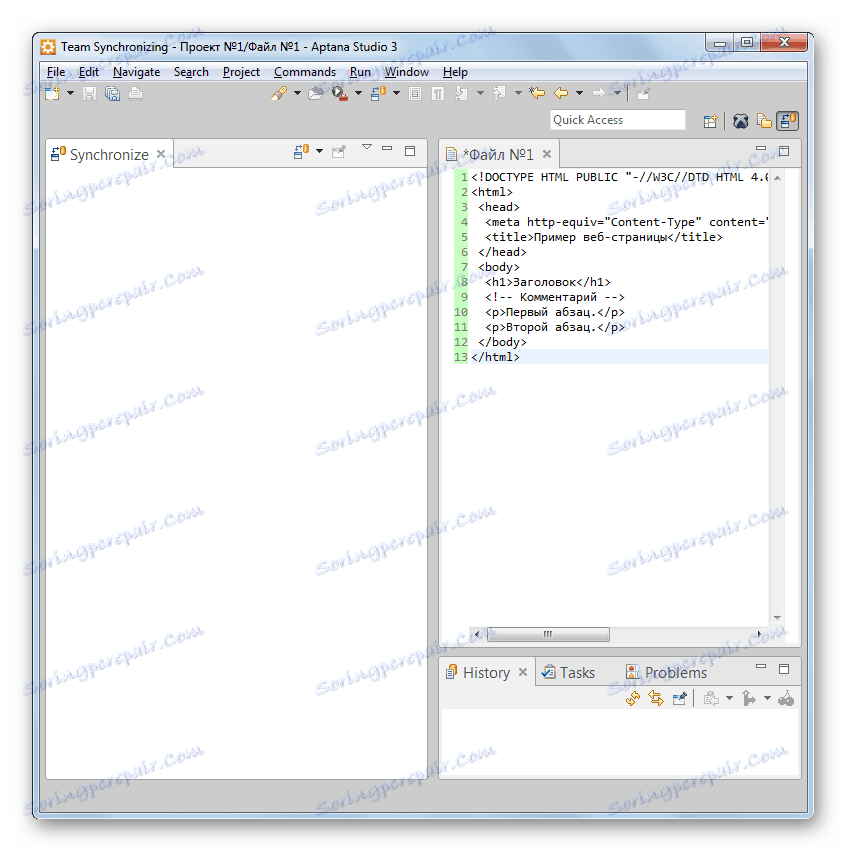
Task: Toggle pin this History view icon
Action: [x=680, y=699]
